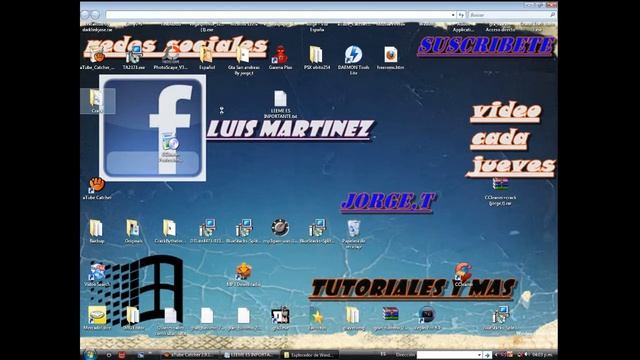Image resolution: width=640 pixels, height=360 pixels.
Task: Open the favoritos star icon
Action: point(317,318)
